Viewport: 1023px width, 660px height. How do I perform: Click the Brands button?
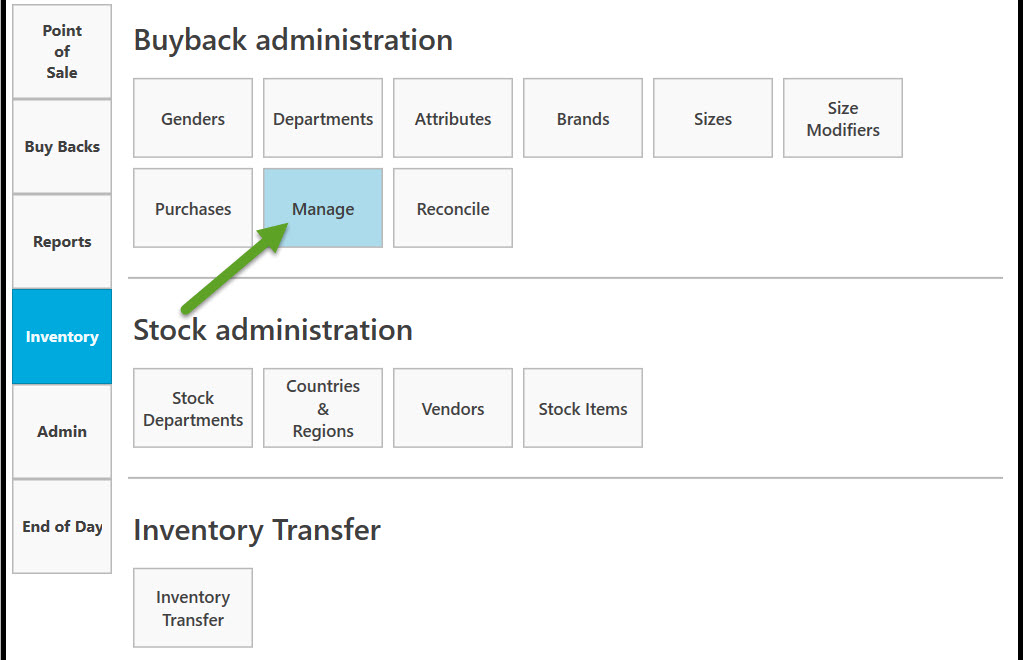[x=583, y=119]
